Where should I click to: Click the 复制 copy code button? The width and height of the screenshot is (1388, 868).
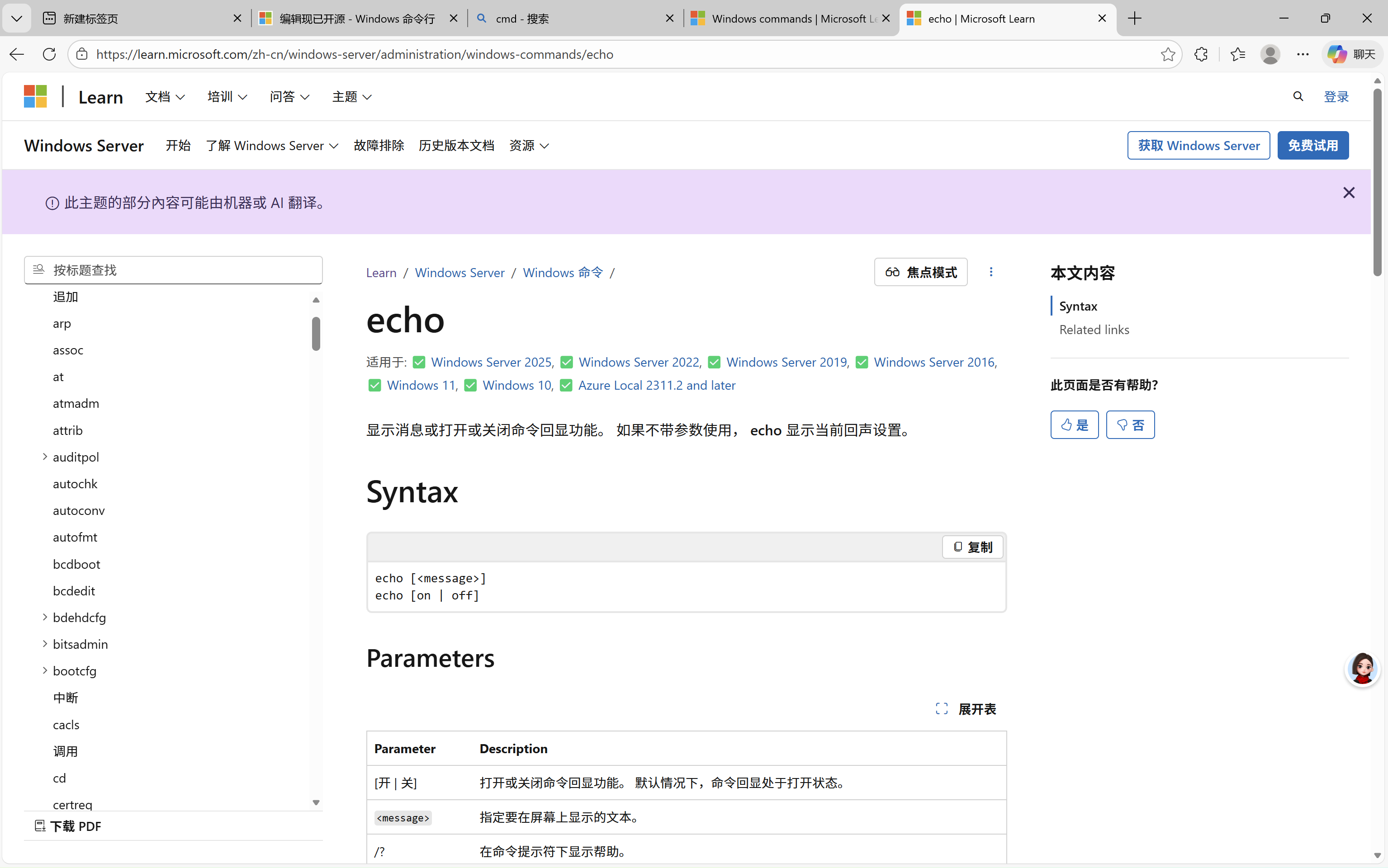pos(972,547)
